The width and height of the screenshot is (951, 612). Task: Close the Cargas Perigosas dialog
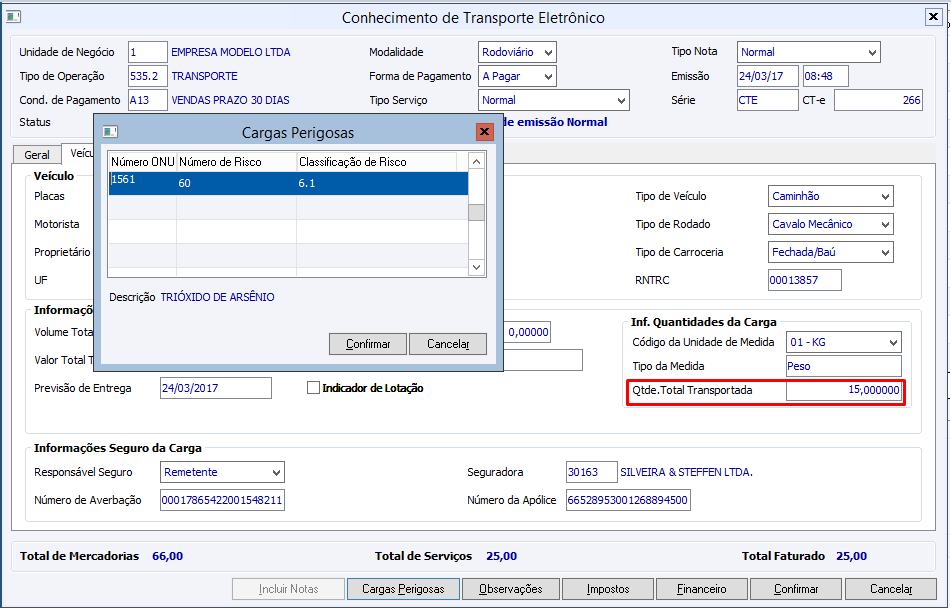pos(484,132)
